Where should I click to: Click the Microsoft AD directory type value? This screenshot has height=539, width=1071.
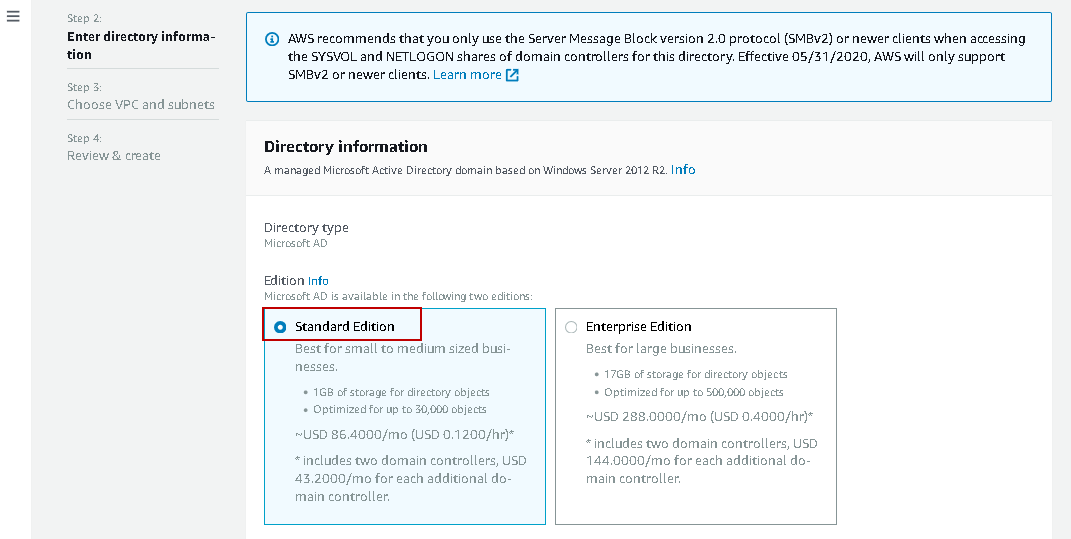pyautogui.click(x=296, y=243)
